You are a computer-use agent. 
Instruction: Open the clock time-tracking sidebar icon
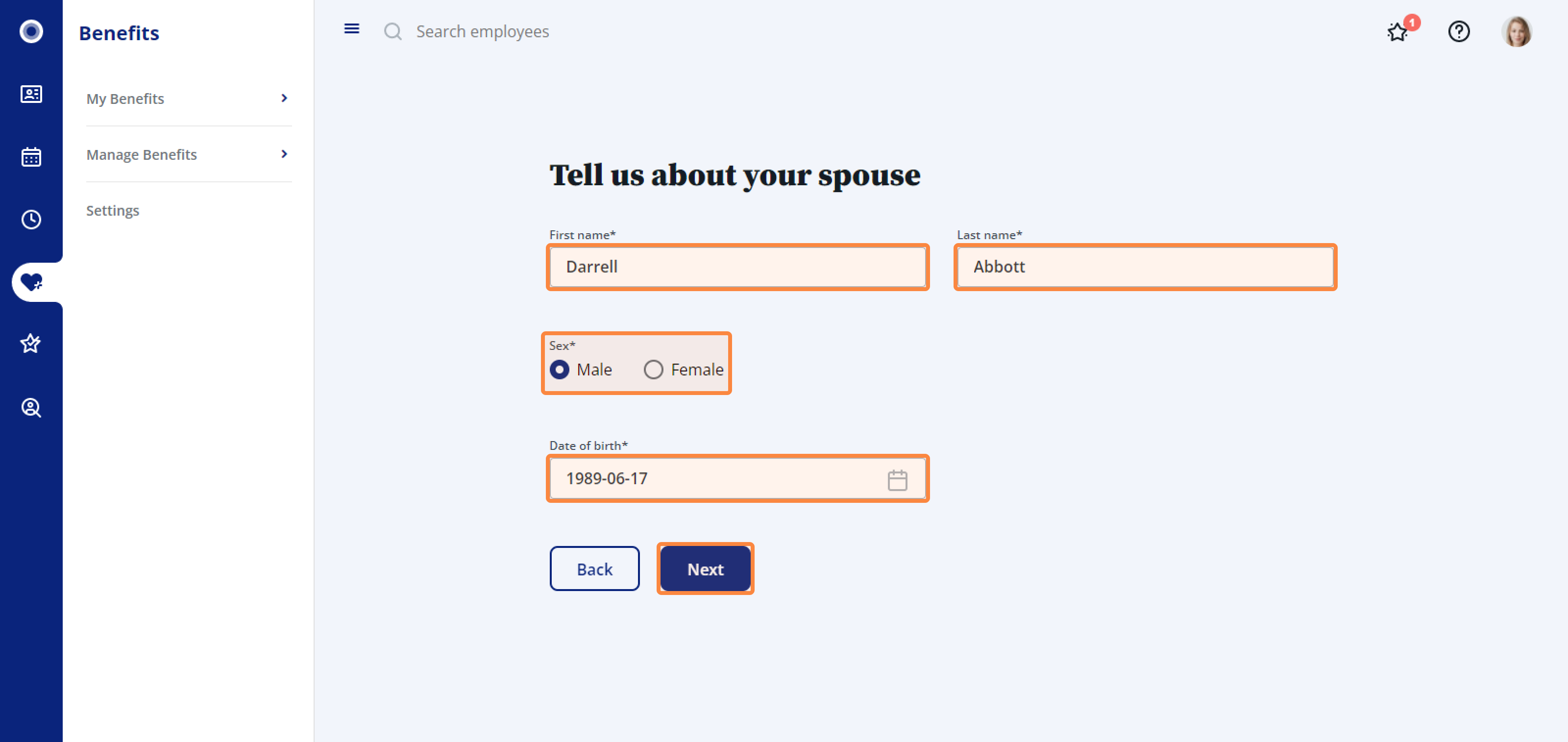(x=31, y=219)
